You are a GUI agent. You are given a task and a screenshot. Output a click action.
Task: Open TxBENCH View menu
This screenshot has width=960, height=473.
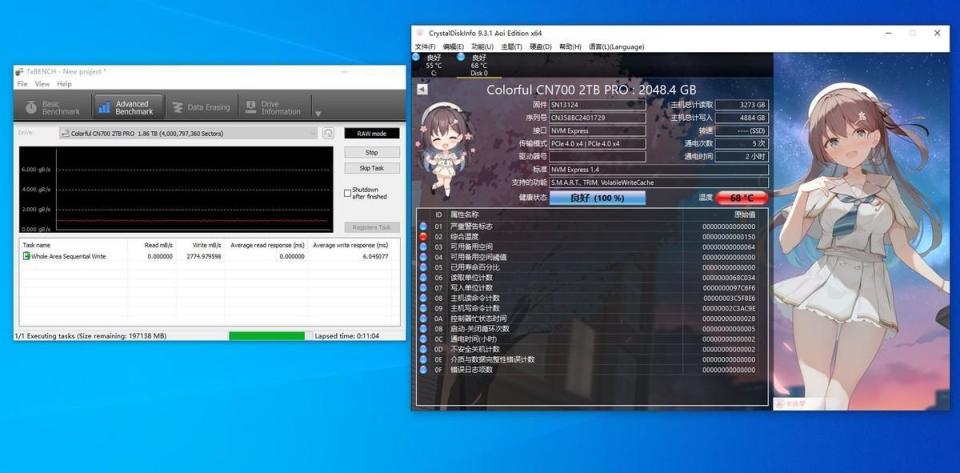[x=42, y=84]
